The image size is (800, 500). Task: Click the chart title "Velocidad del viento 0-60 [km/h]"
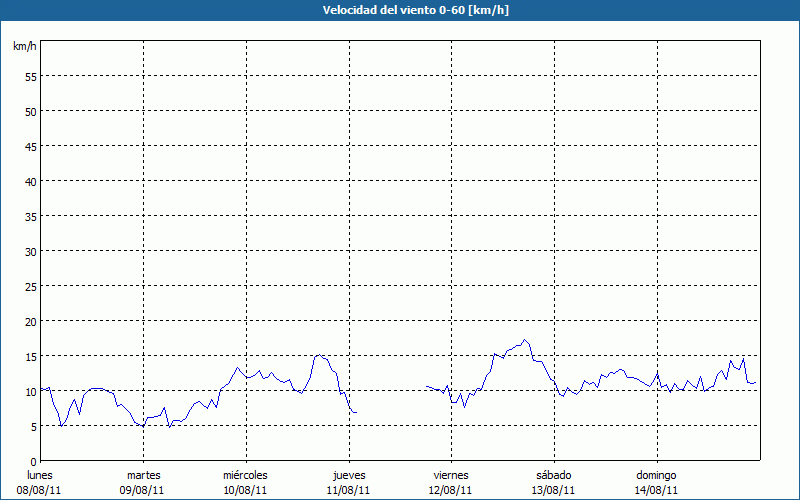pyautogui.click(x=400, y=10)
